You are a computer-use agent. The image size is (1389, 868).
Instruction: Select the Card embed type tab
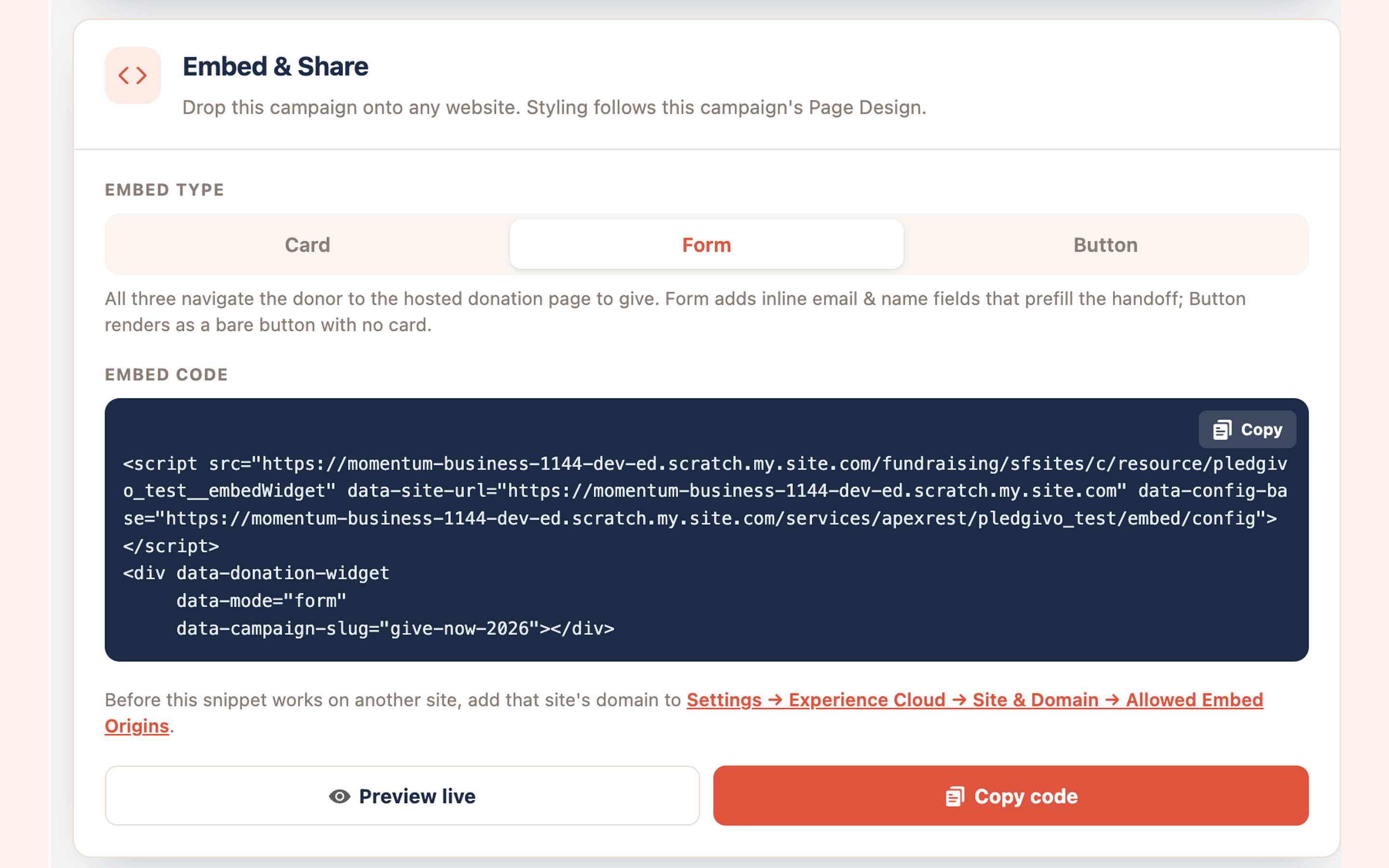(308, 244)
